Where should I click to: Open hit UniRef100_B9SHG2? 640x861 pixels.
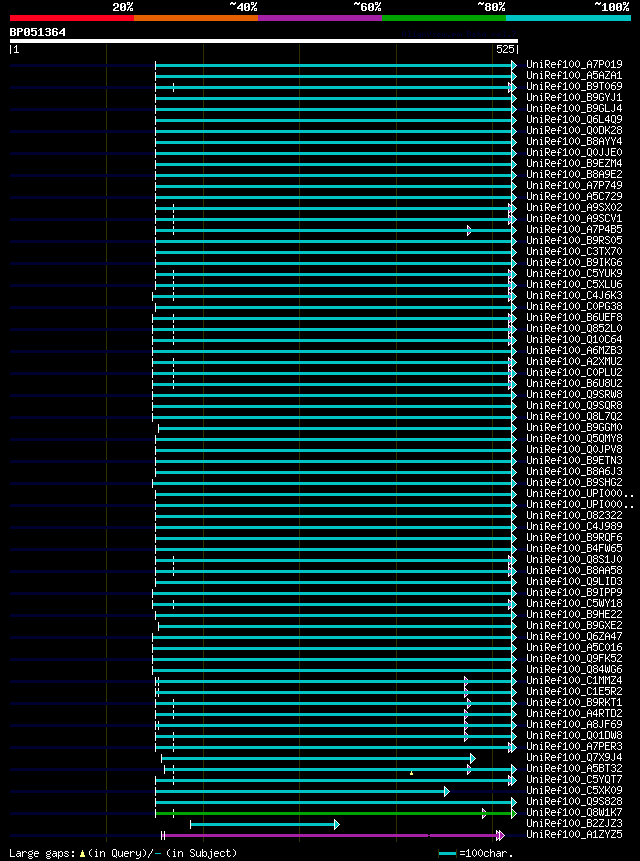[574, 482]
